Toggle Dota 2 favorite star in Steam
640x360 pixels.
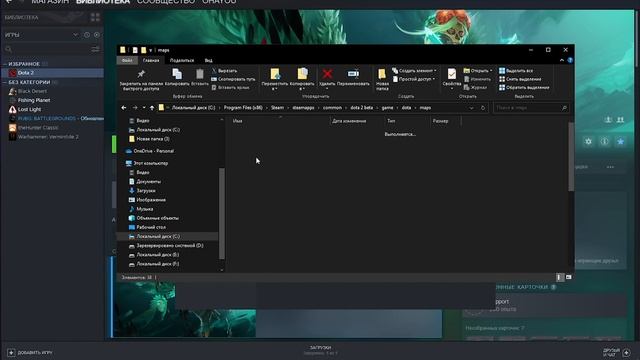(x=620, y=141)
